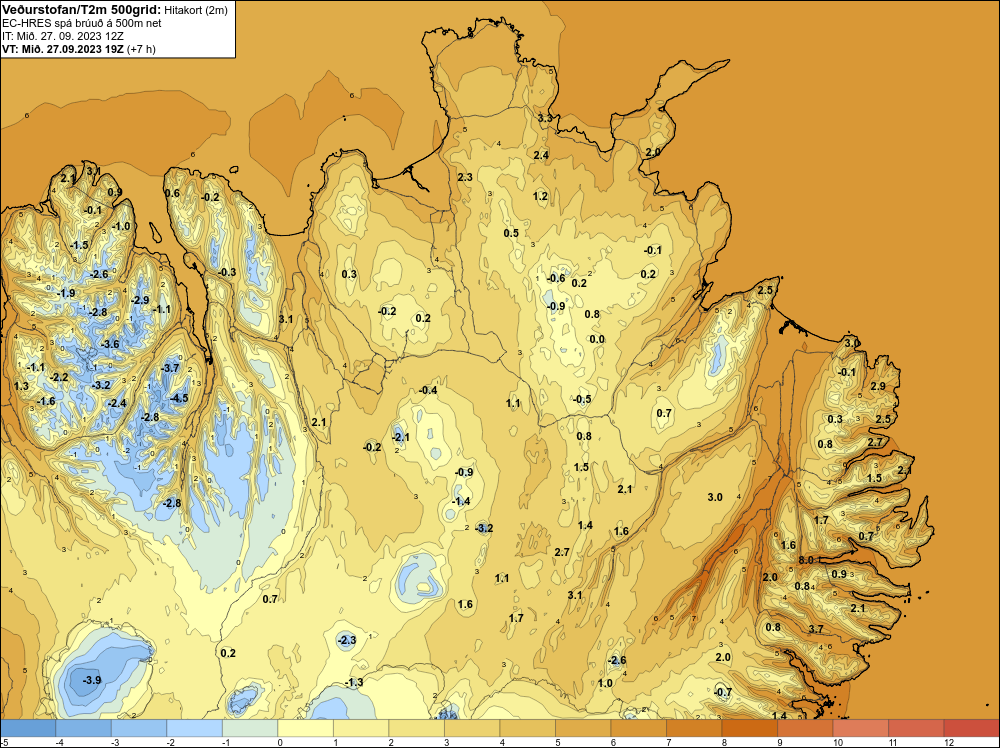The image size is (1000, 748).
Task: Click the -0.3 temperature value
Action: coord(226,272)
